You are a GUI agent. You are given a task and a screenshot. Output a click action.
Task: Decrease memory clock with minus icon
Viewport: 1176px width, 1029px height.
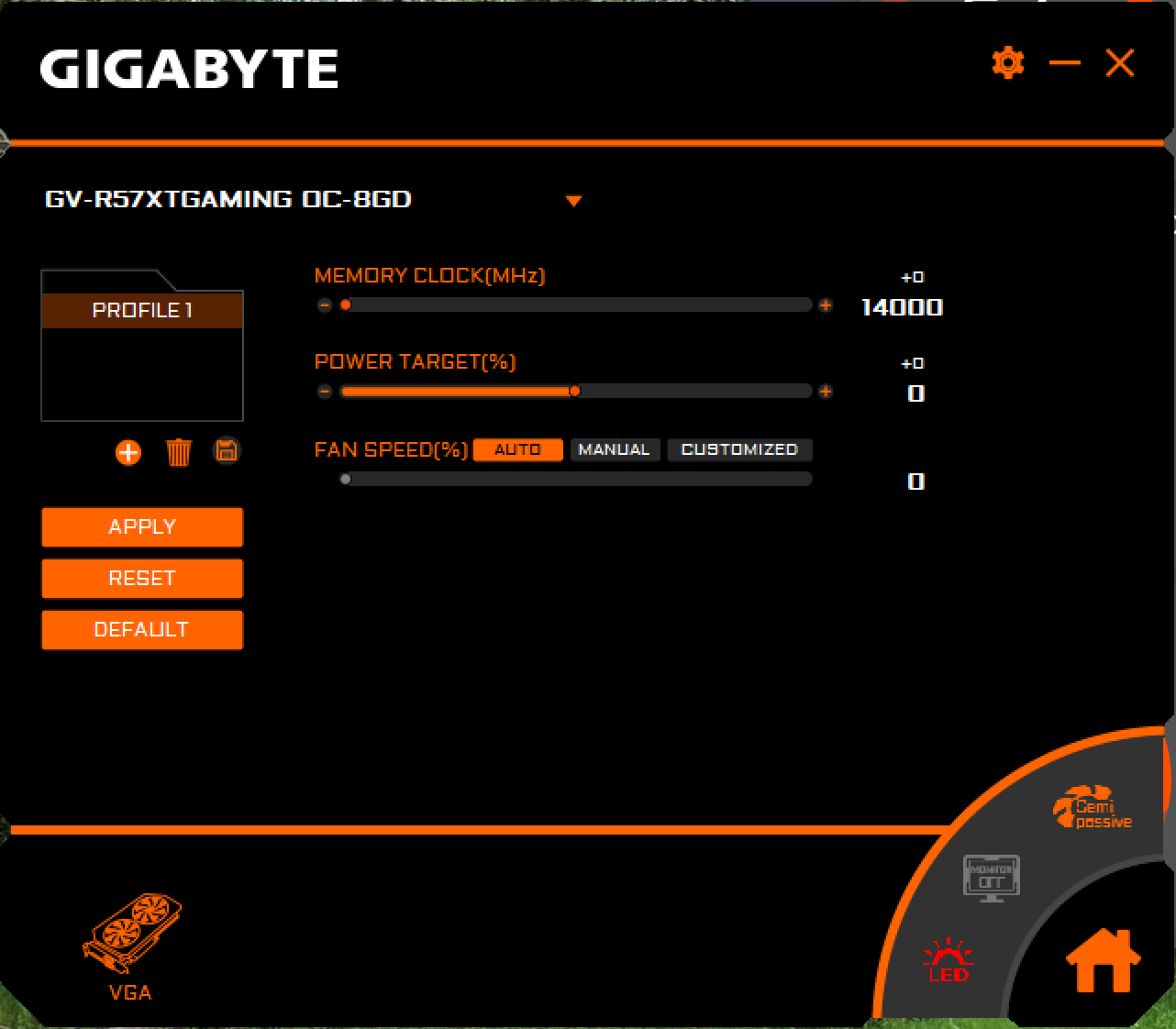coord(324,305)
